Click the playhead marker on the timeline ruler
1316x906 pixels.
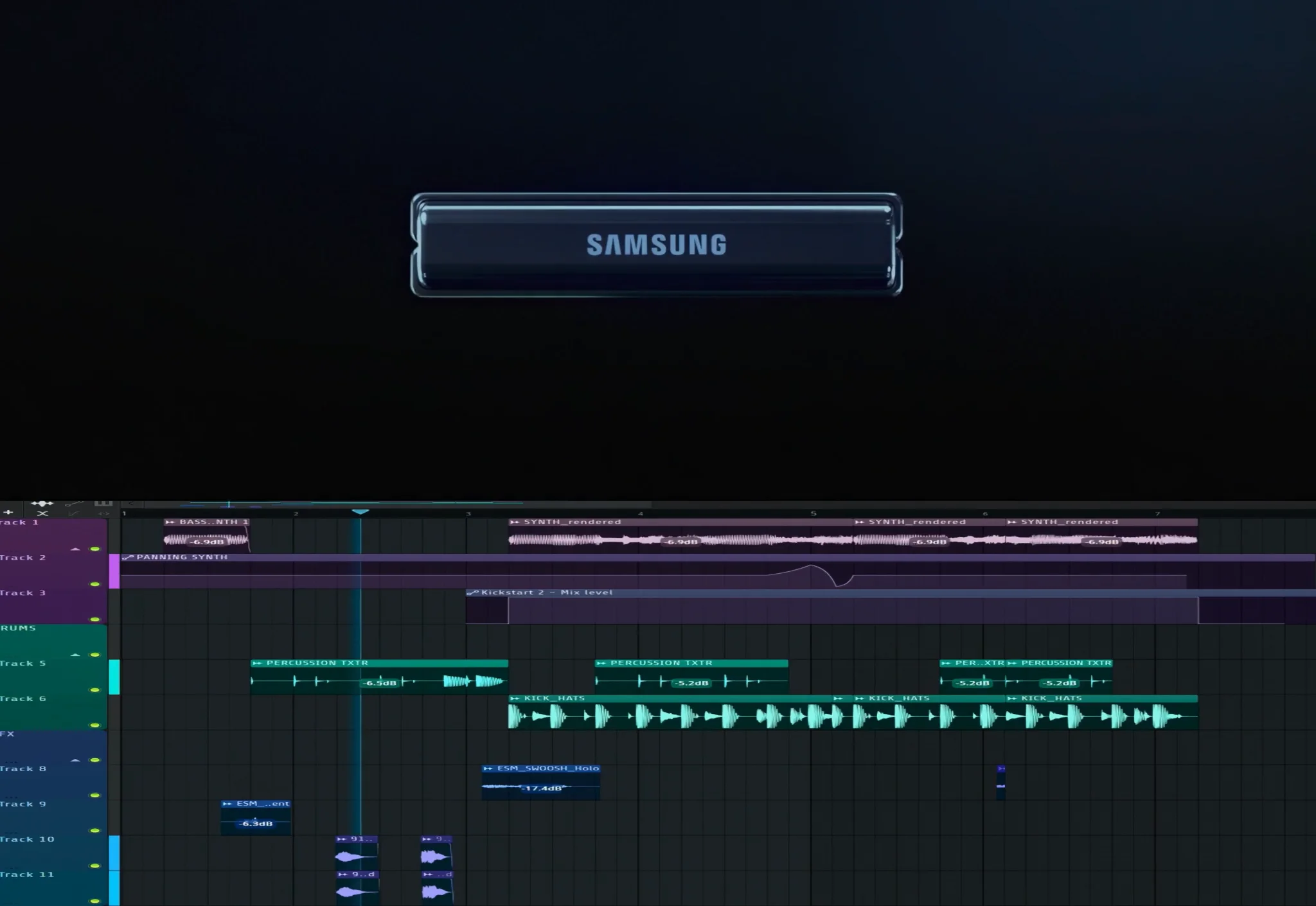pos(360,511)
